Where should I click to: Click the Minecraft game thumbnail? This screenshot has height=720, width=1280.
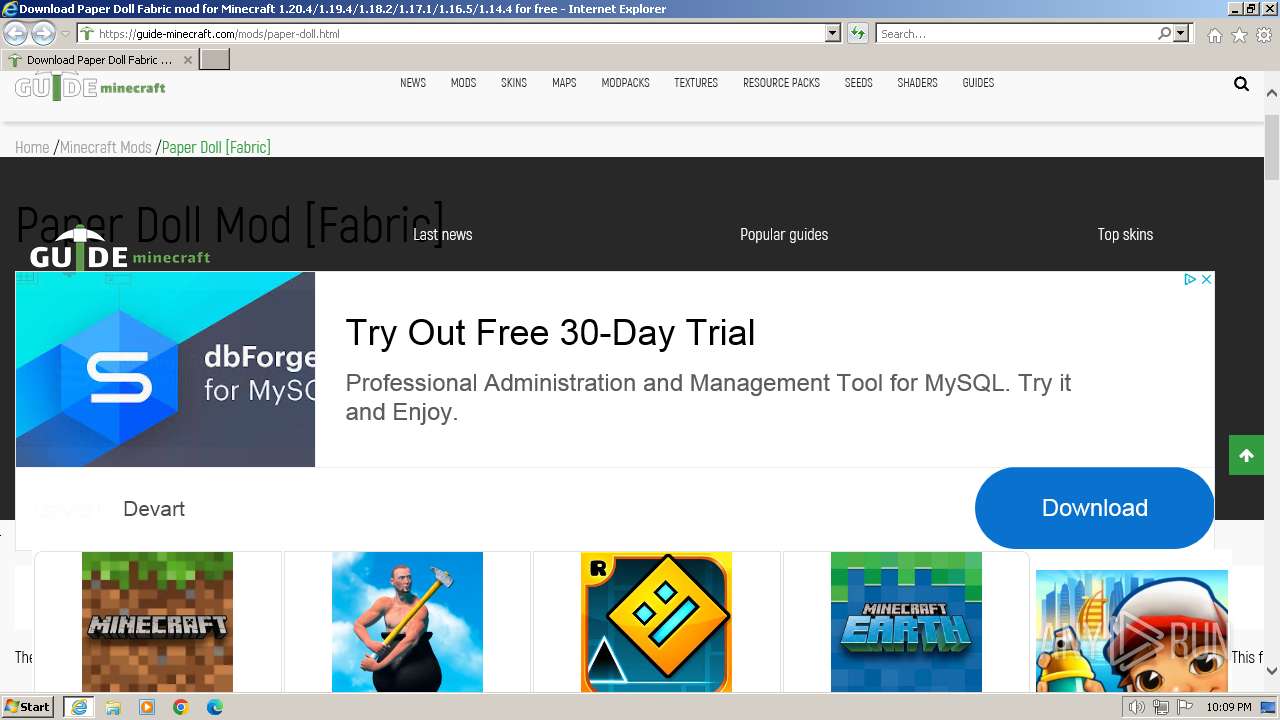tap(157, 622)
